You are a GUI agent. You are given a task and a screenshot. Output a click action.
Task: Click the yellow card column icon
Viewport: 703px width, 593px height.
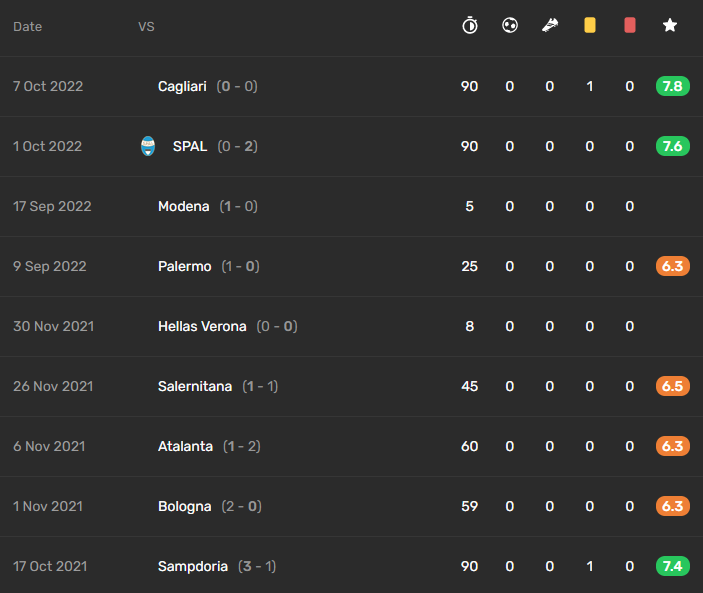pos(590,25)
